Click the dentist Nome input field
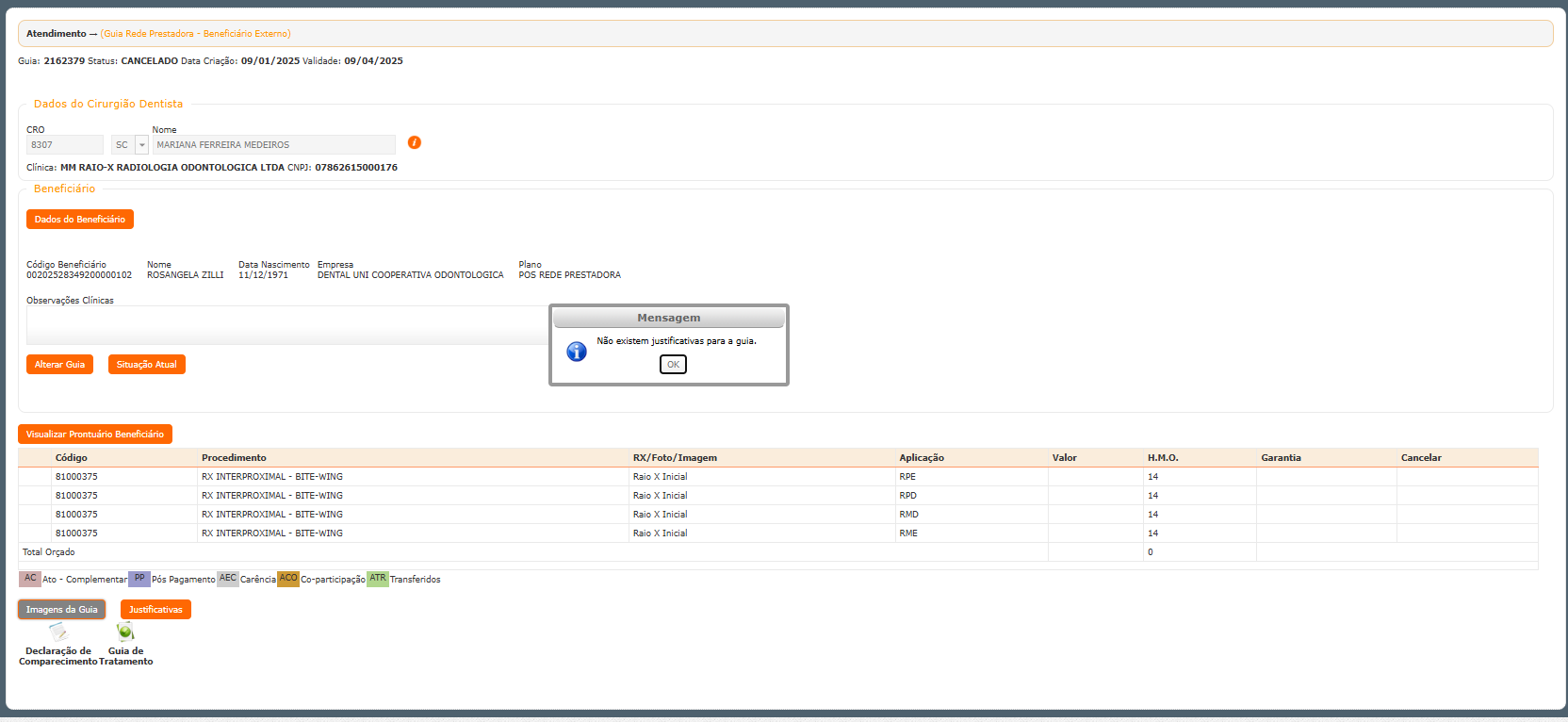This screenshot has width=1568, height=722. (x=273, y=145)
